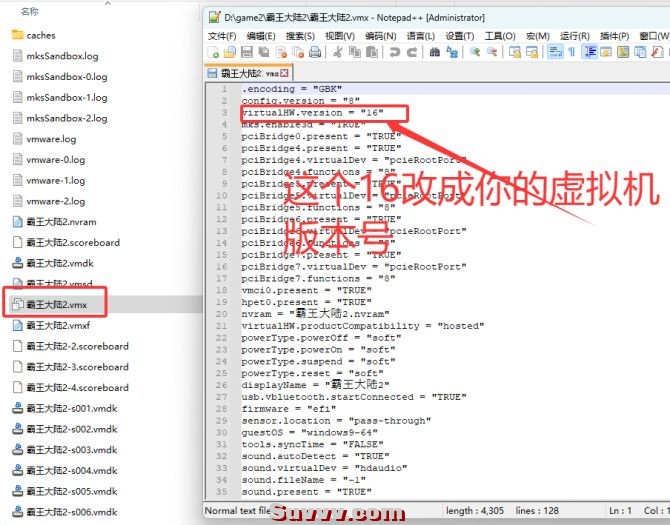The height and width of the screenshot is (525, 670).
Task: Click the Sync horizontal scrolling icon
Action: (x=532, y=52)
